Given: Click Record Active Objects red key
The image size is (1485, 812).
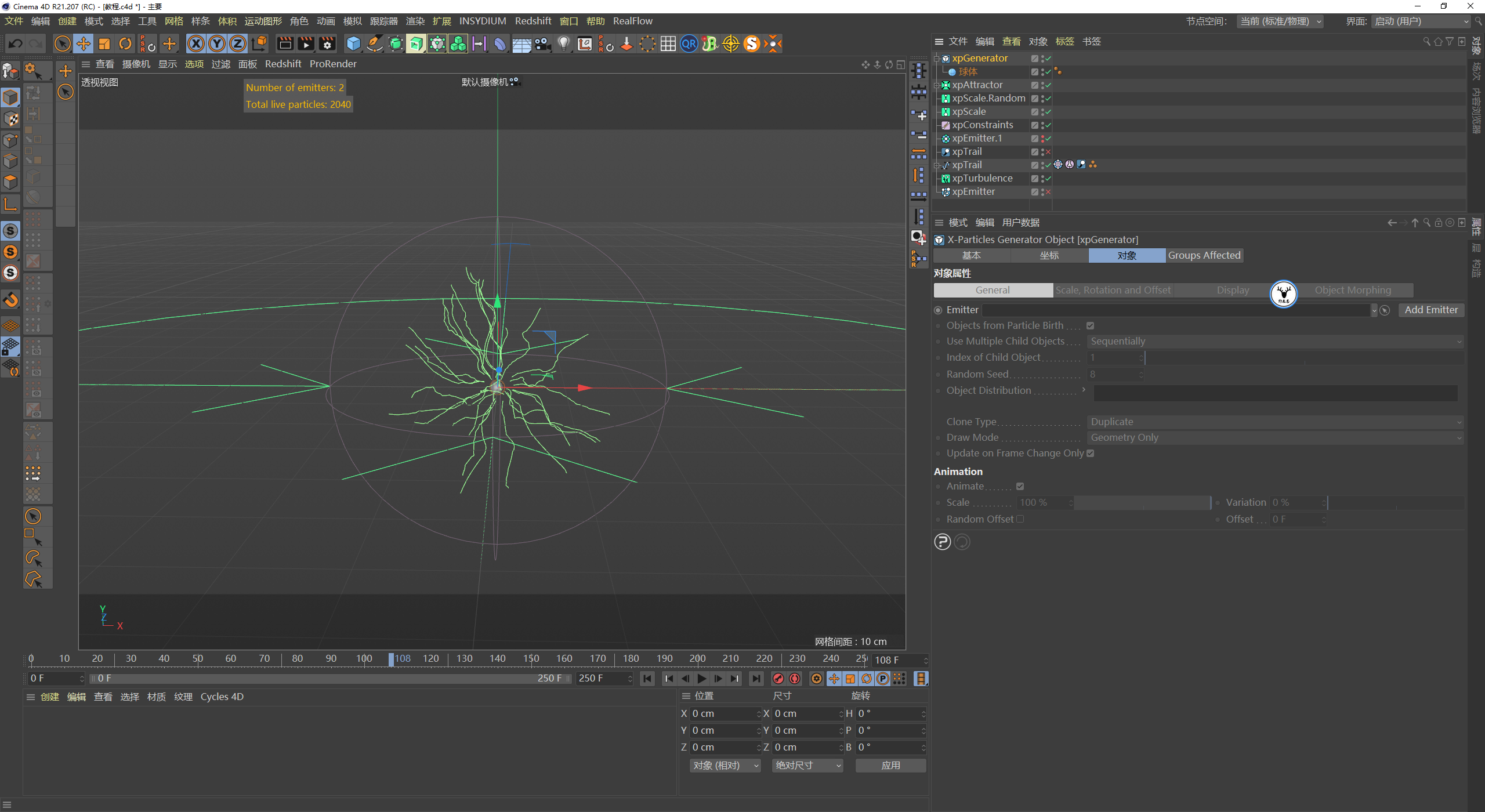Looking at the screenshot, I should tap(778, 679).
